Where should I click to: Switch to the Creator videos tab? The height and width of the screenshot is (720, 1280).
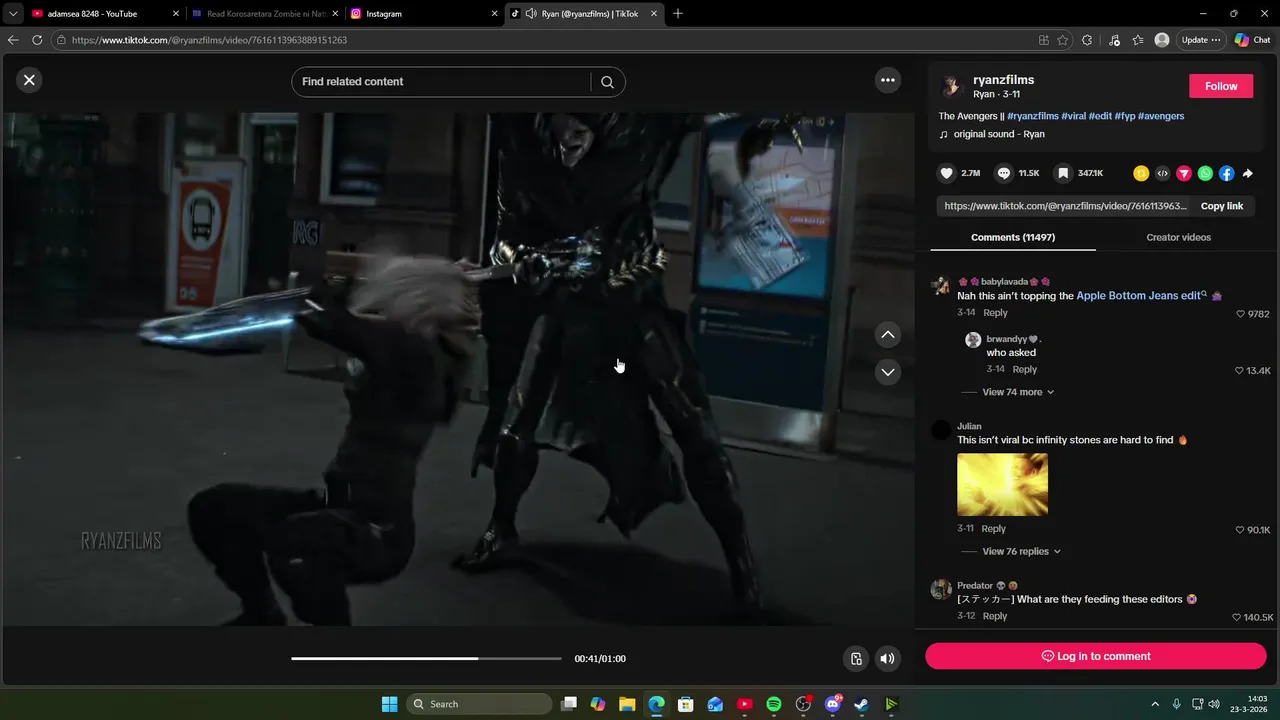click(1178, 238)
